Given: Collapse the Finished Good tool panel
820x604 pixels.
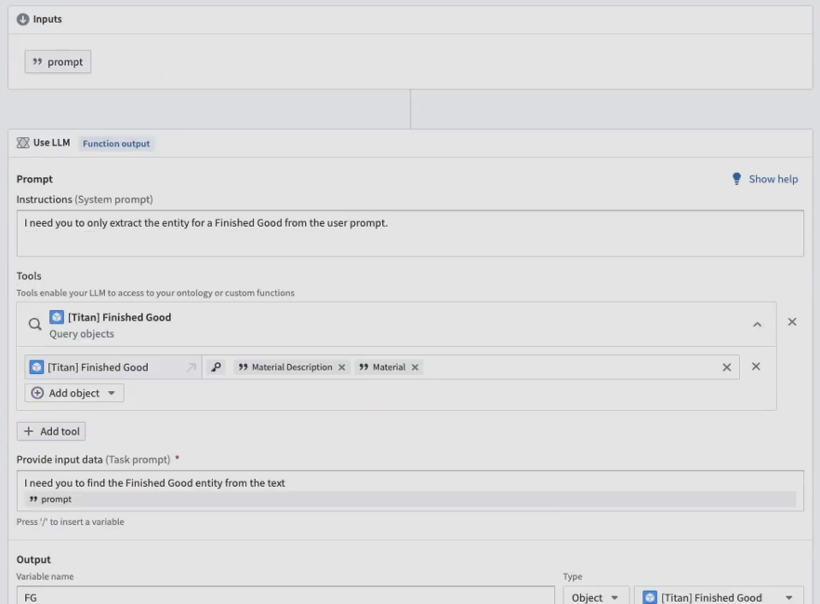Looking at the screenshot, I should tap(757, 325).
